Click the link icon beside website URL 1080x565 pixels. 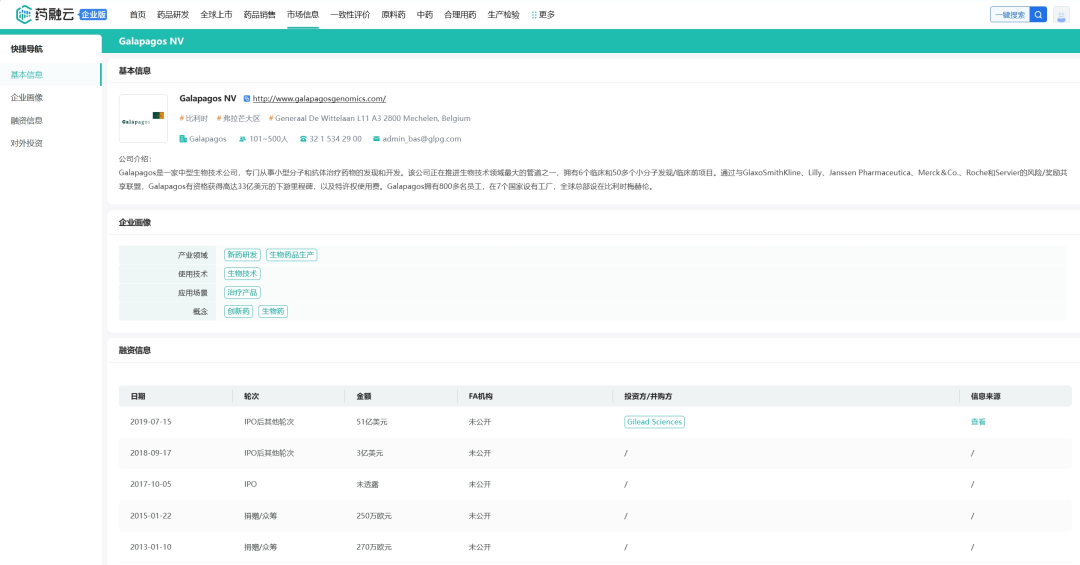tap(246, 99)
